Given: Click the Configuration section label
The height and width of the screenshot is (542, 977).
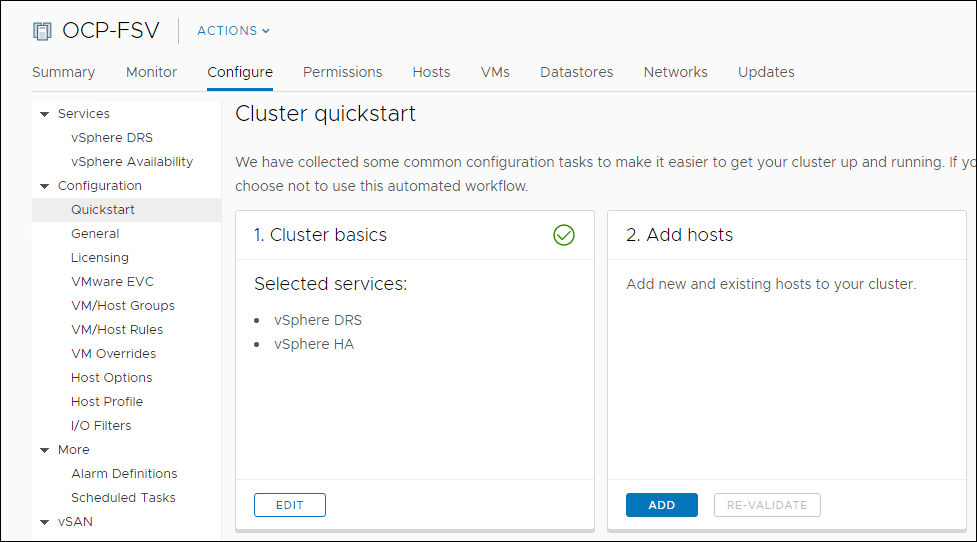Looking at the screenshot, I should (100, 186).
